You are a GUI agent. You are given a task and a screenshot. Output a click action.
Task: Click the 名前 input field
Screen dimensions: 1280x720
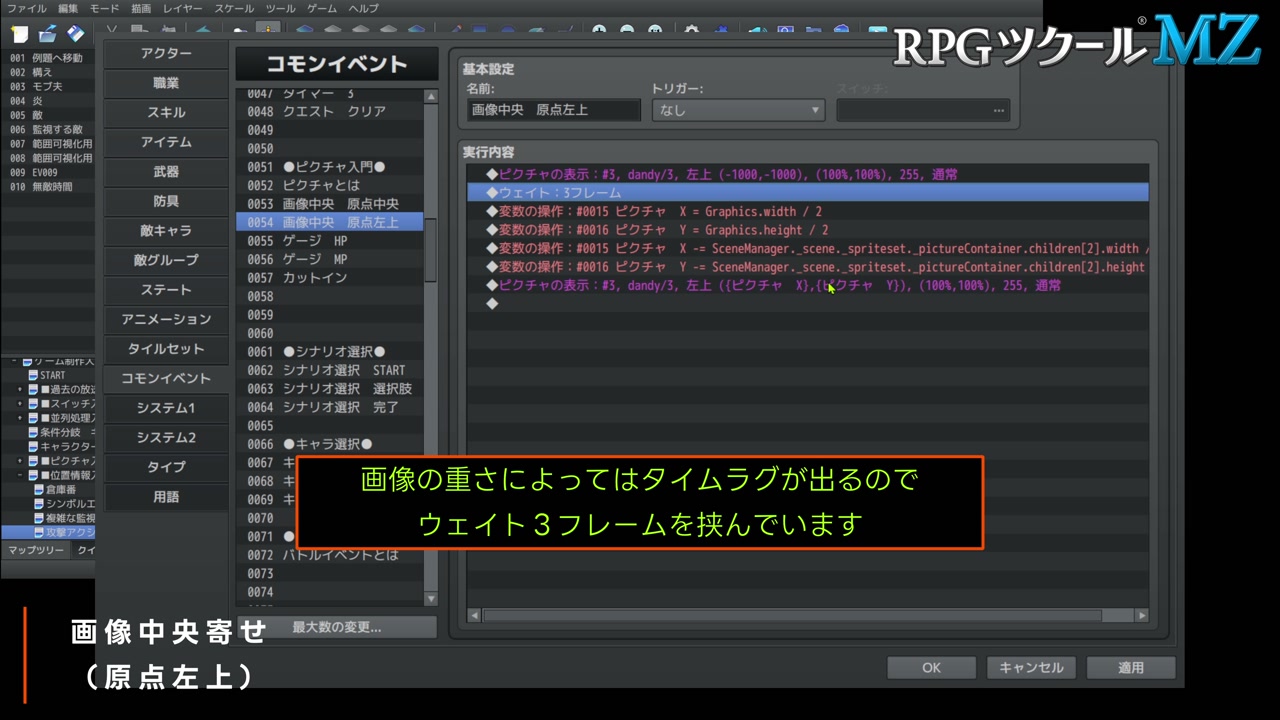pos(554,110)
